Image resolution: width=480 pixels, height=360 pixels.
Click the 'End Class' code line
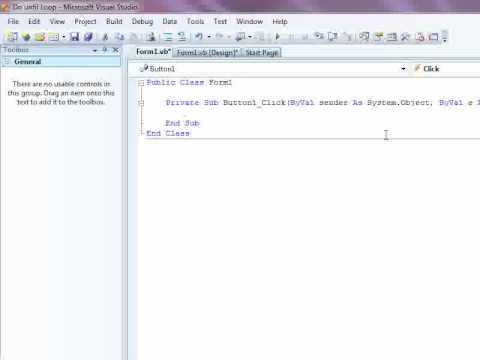coord(168,133)
